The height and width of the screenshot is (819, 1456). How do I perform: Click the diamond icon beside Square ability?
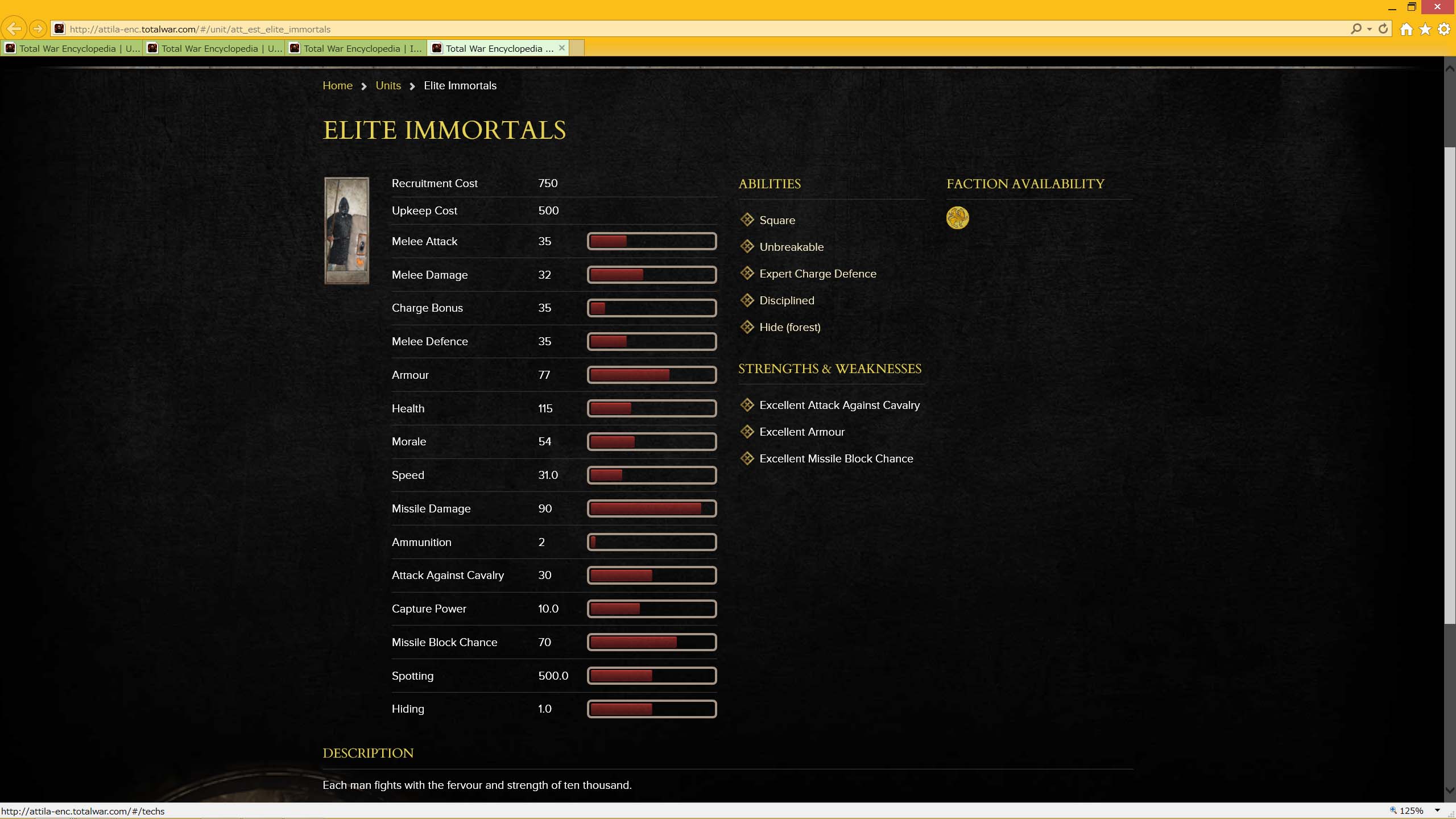click(x=747, y=220)
